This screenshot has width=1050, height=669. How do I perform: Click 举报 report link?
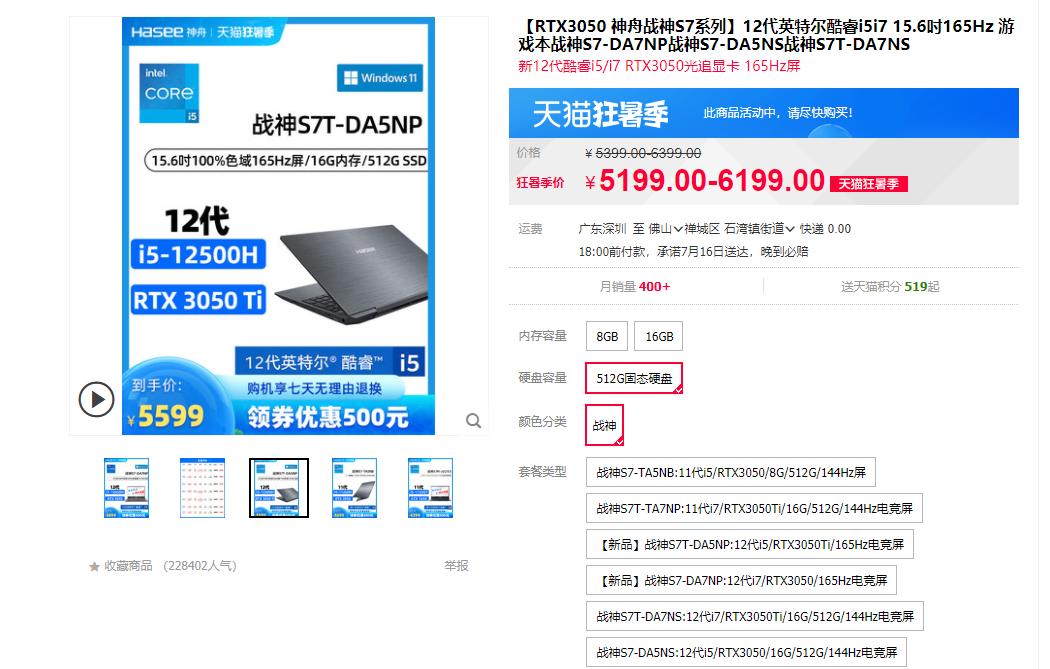(456, 566)
